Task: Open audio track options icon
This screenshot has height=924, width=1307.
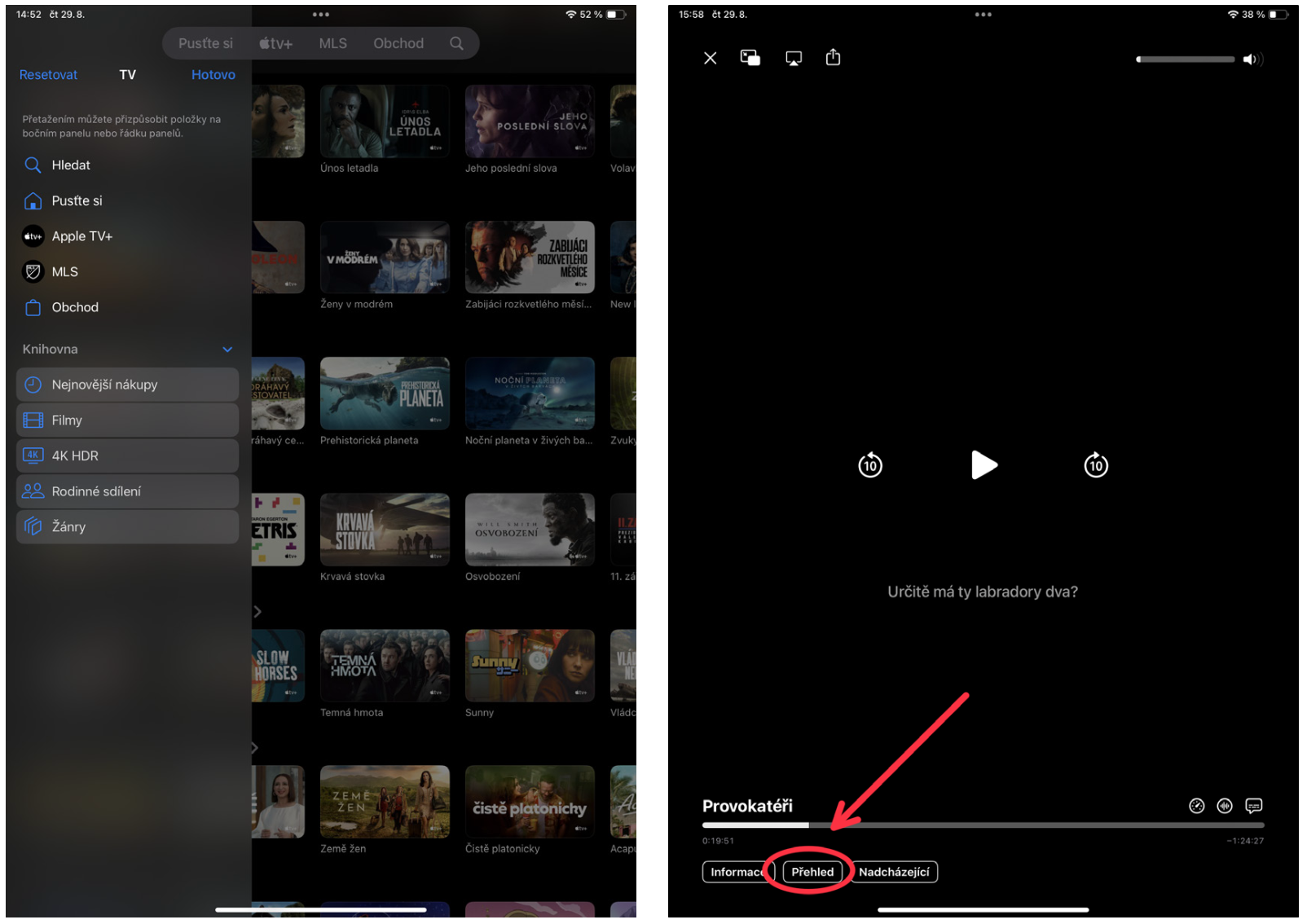Action: [x=1225, y=806]
